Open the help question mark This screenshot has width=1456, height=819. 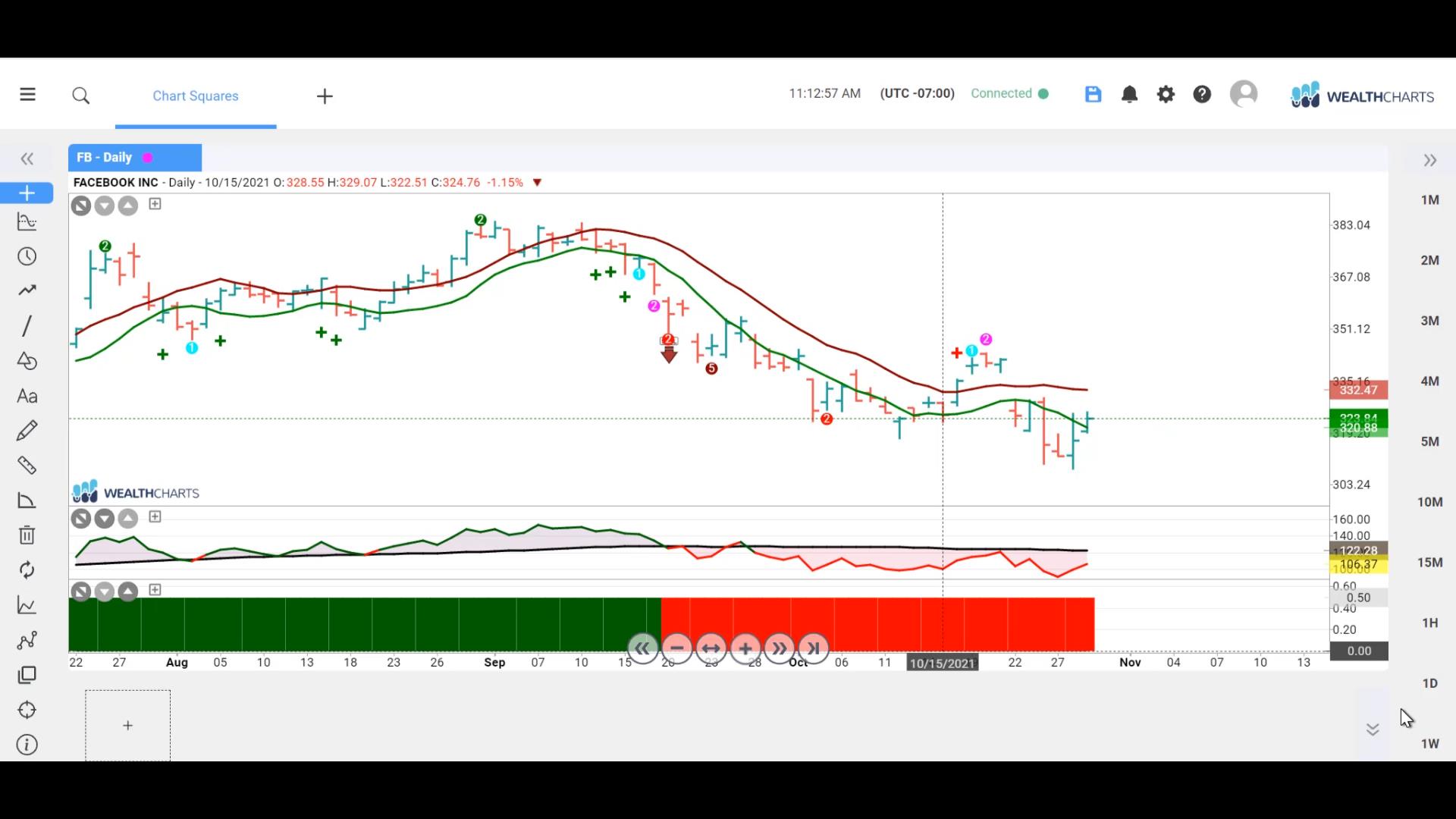(1202, 94)
